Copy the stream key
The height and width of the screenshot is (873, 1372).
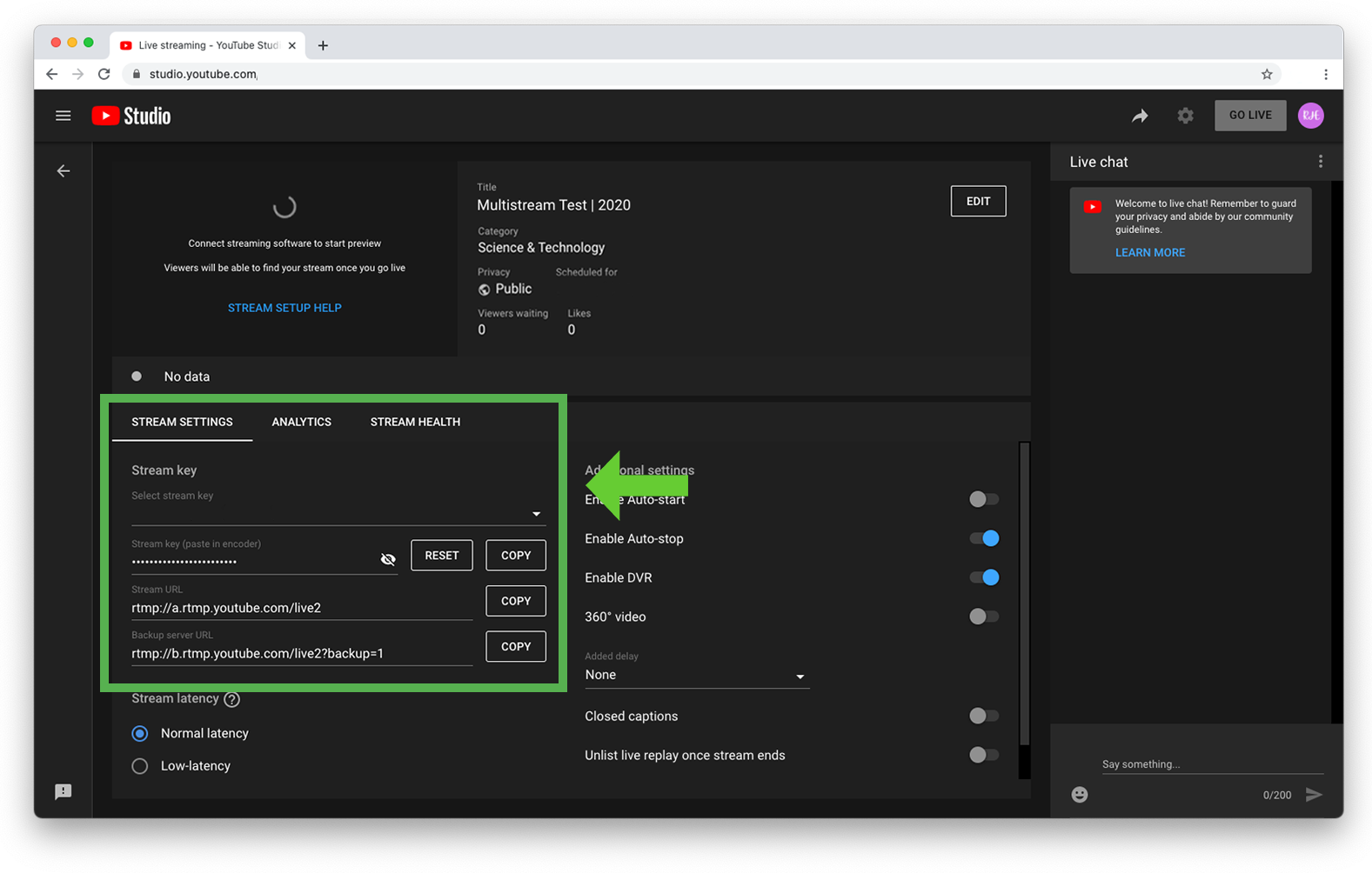(x=516, y=556)
